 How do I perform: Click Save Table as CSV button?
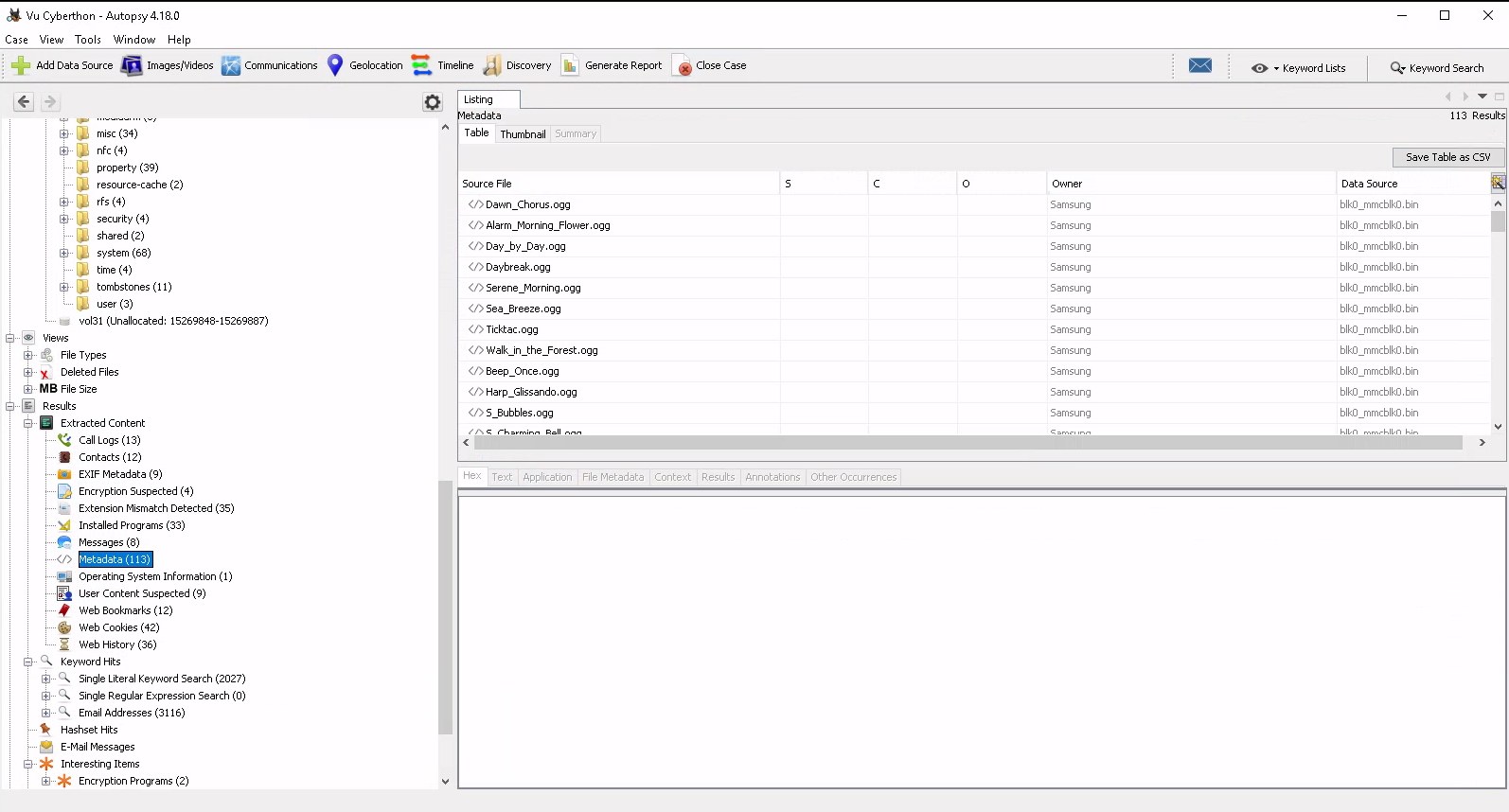(1447, 157)
